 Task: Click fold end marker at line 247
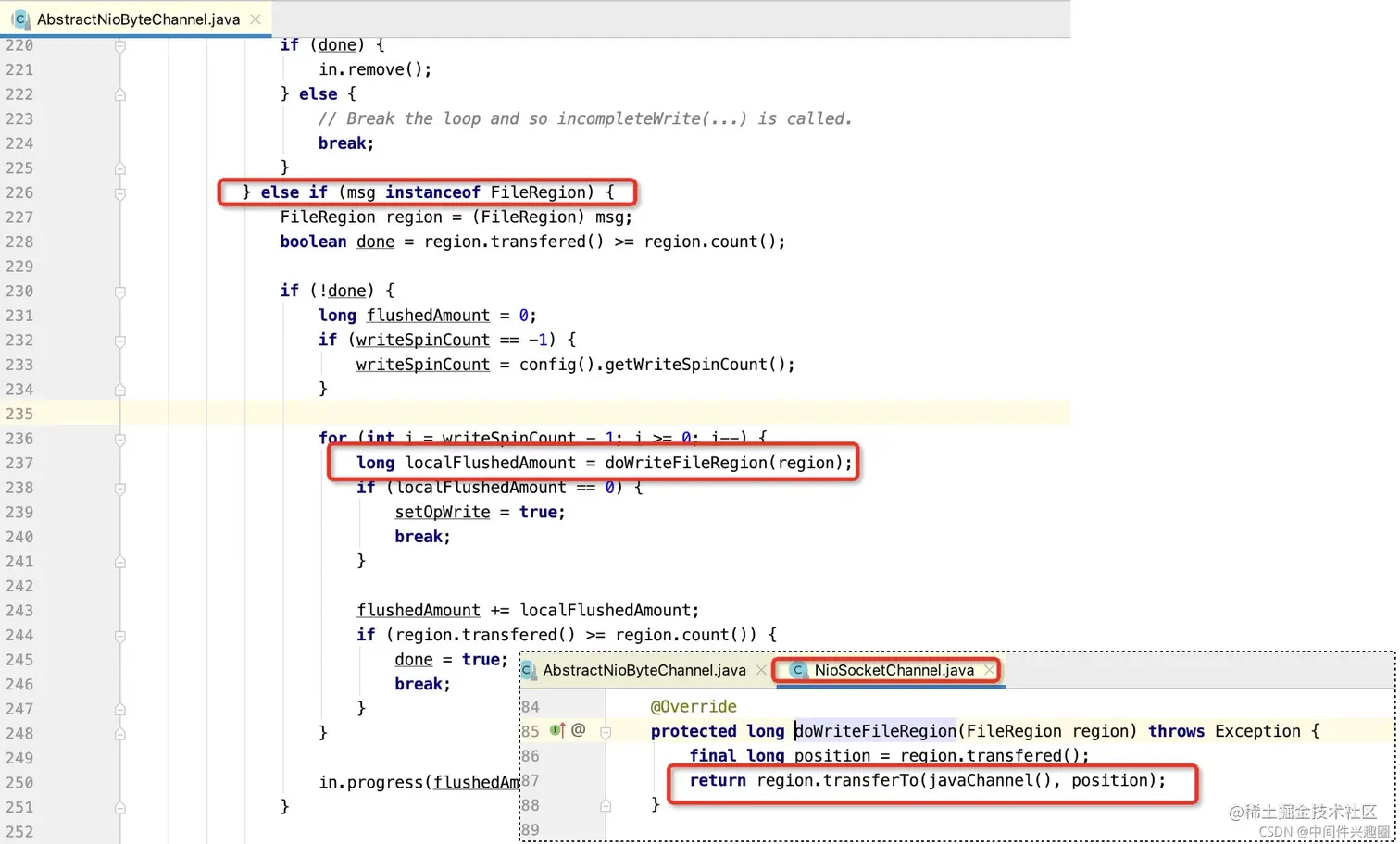coord(120,709)
